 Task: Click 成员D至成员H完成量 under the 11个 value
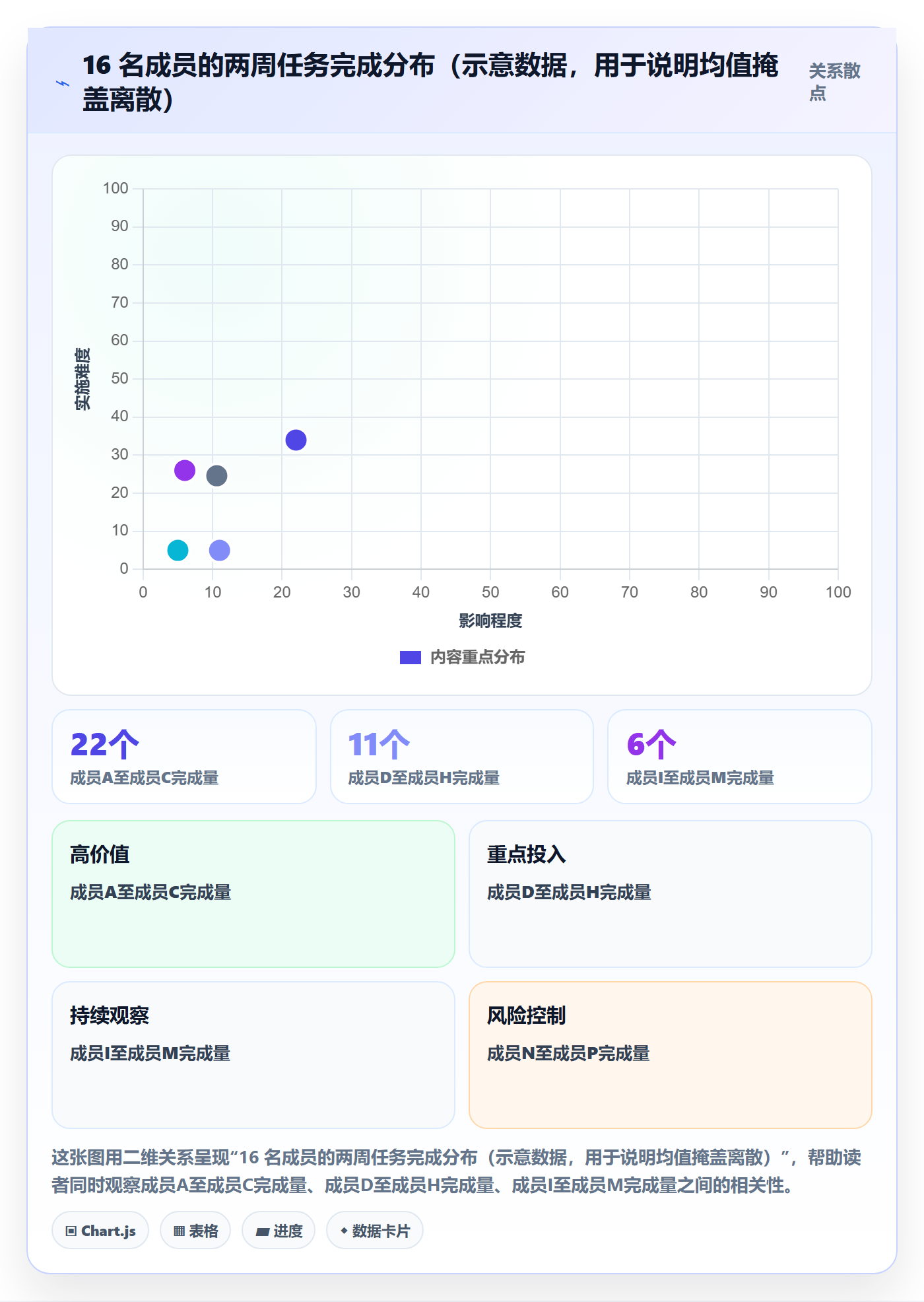tap(424, 778)
